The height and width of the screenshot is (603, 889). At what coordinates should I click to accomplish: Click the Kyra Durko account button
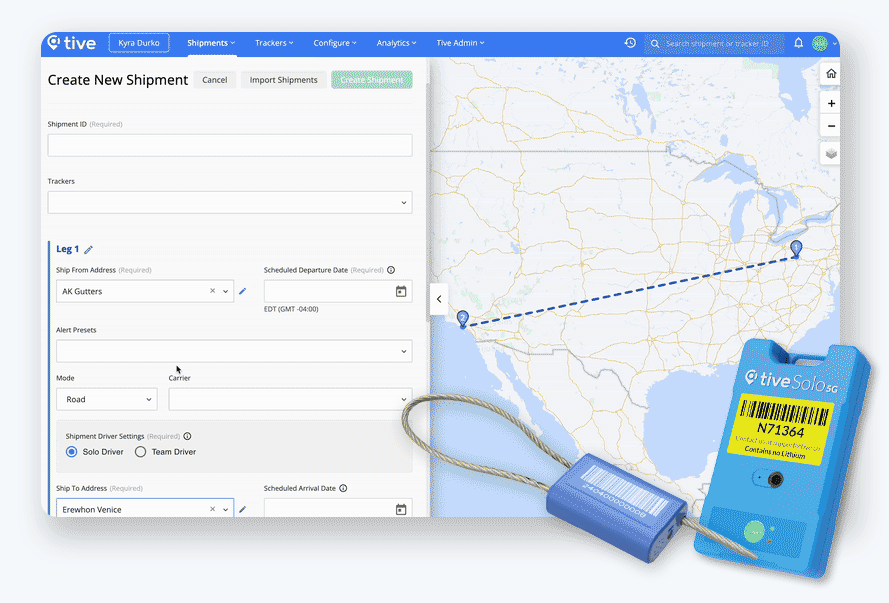pyautogui.click(x=139, y=43)
